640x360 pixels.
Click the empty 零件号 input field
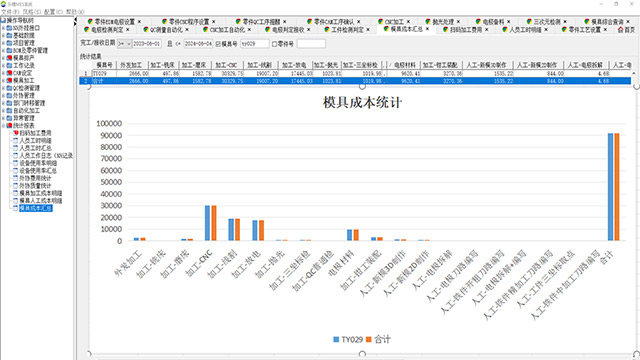click(x=311, y=44)
